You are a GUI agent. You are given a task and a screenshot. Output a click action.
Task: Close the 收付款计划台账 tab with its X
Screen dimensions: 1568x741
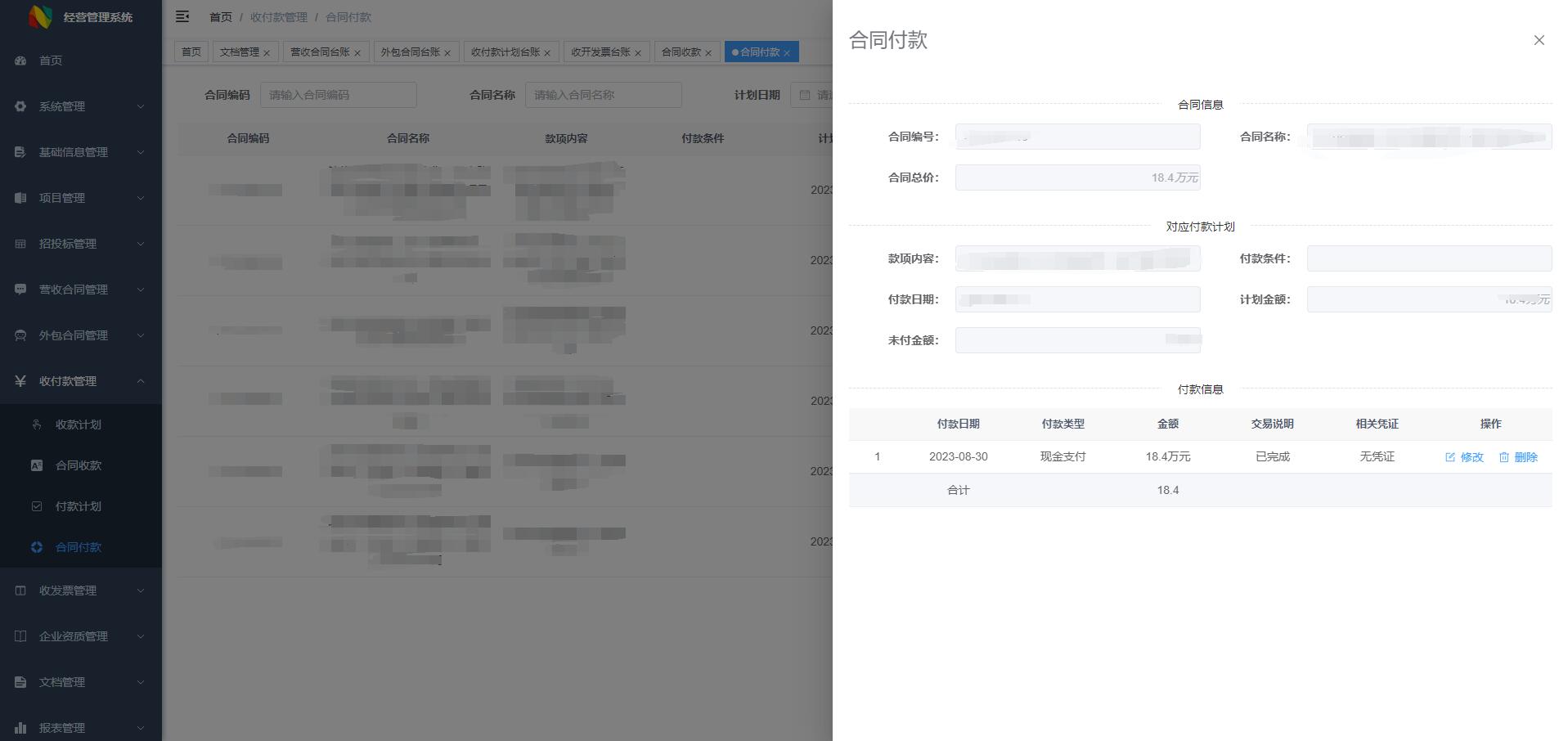point(547,53)
